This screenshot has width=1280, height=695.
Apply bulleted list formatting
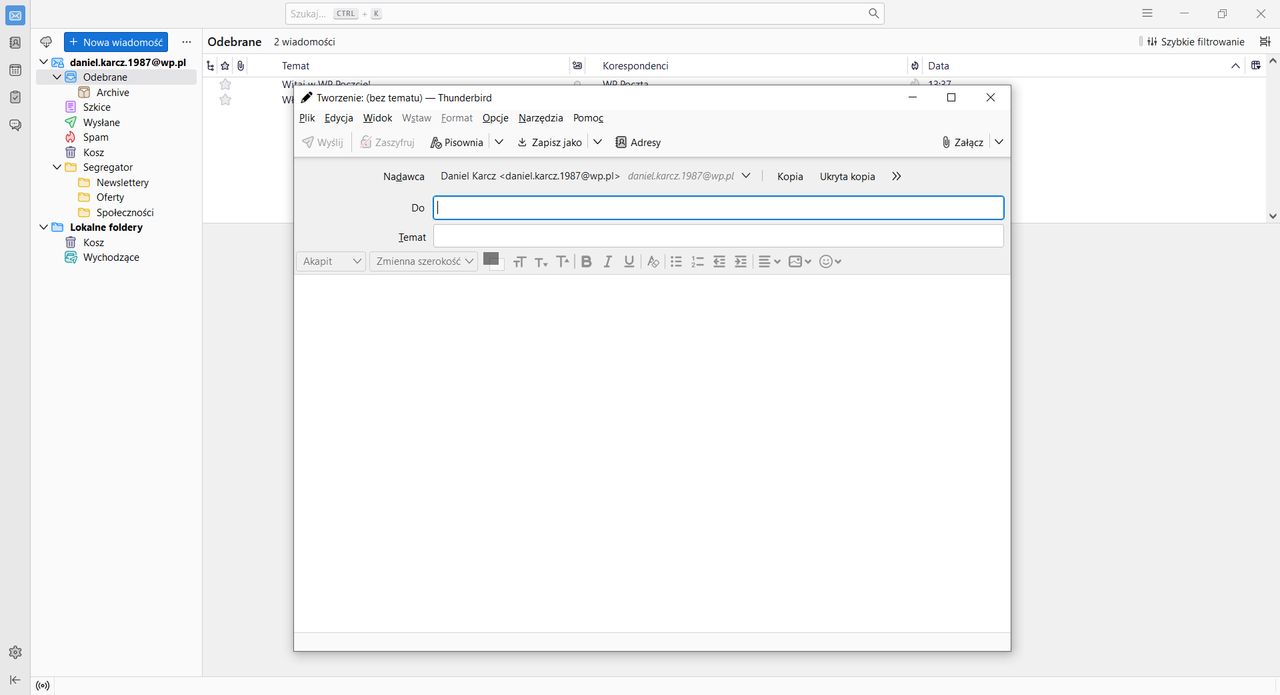coord(676,261)
